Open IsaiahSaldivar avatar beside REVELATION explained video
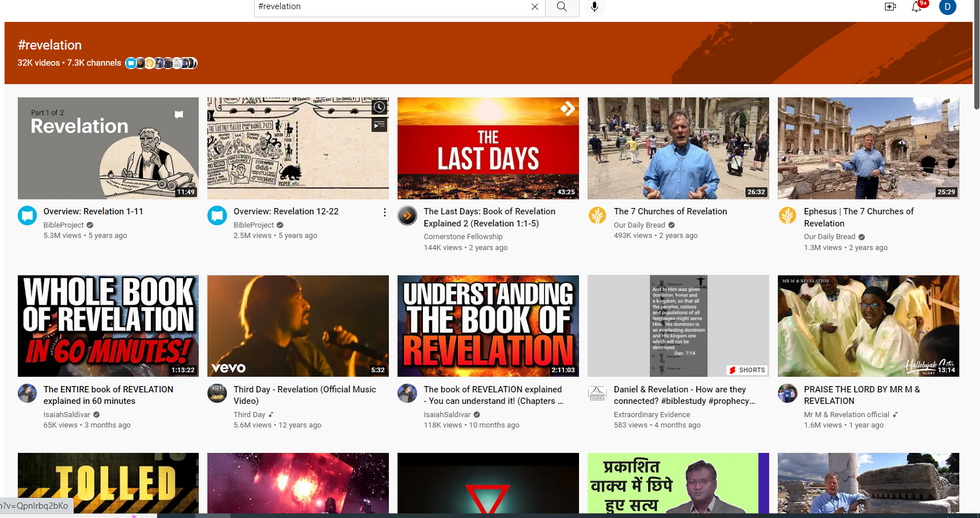 (407, 394)
